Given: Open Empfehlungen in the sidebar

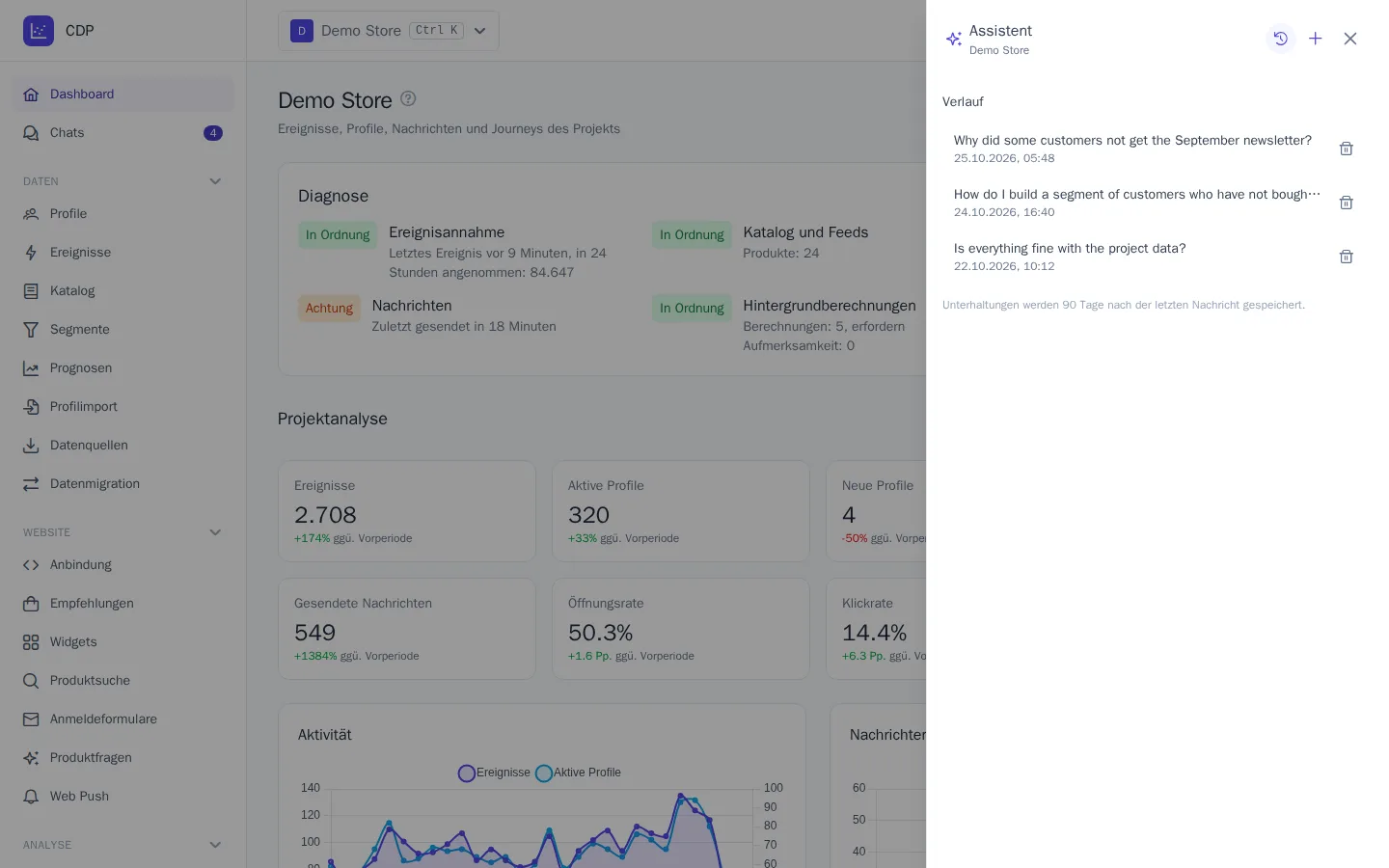Looking at the screenshot, I should [x=123, y=604].
